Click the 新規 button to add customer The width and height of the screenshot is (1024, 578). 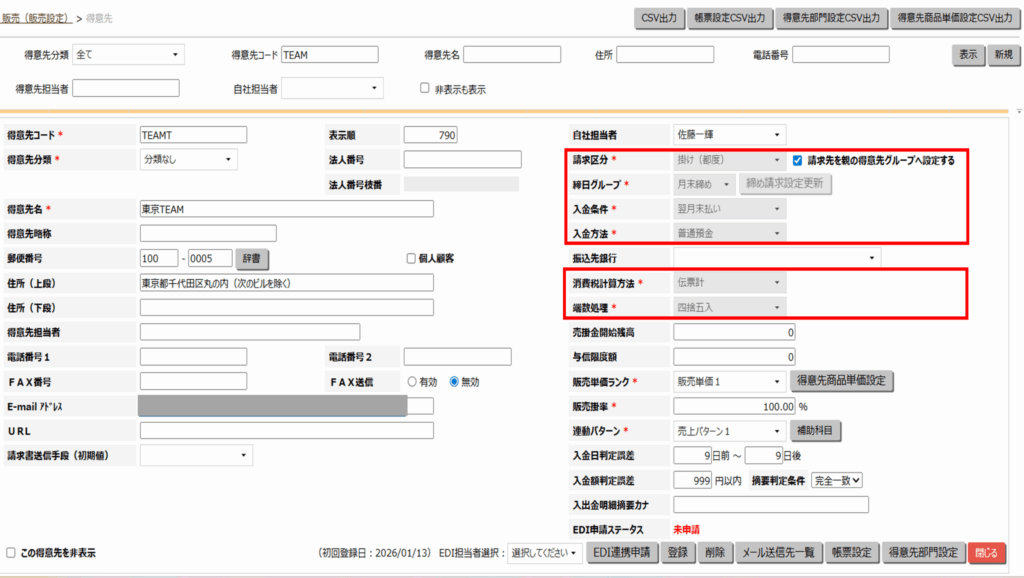pos(1000,55)
